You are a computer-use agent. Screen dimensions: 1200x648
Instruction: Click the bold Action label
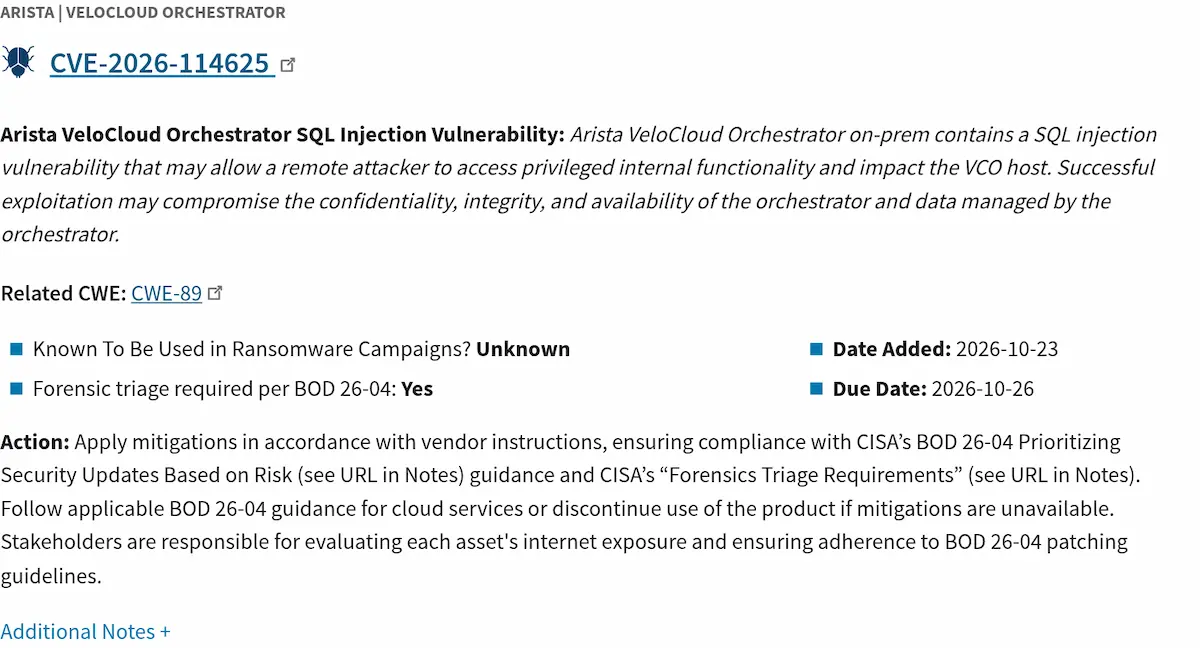pos(35,442)
